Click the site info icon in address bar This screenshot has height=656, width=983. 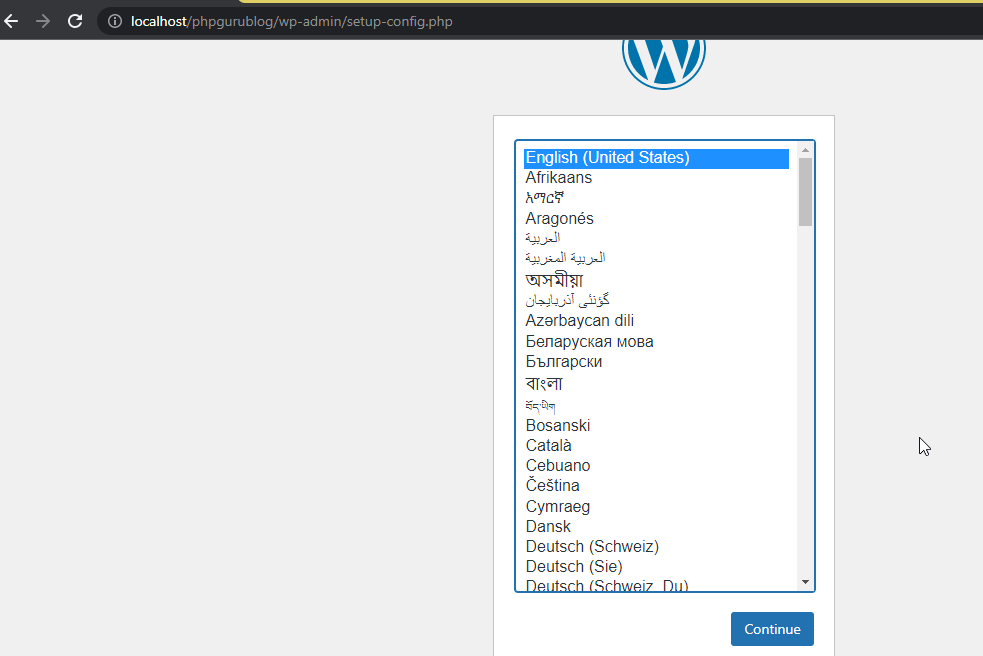click(115, 21)
